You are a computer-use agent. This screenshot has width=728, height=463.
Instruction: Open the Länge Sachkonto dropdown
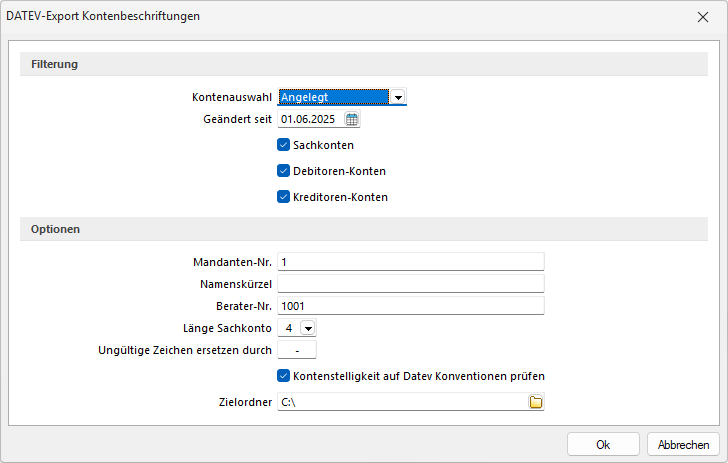(x=307, y=327)
